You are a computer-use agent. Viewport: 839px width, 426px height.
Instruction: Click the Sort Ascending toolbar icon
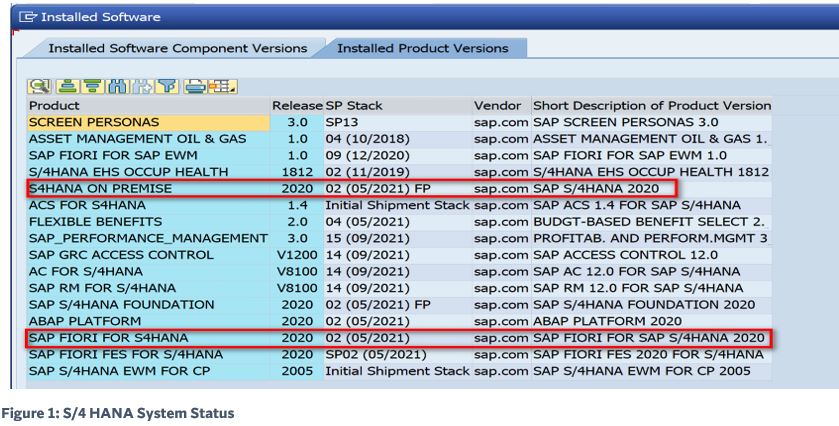[66, 86]
